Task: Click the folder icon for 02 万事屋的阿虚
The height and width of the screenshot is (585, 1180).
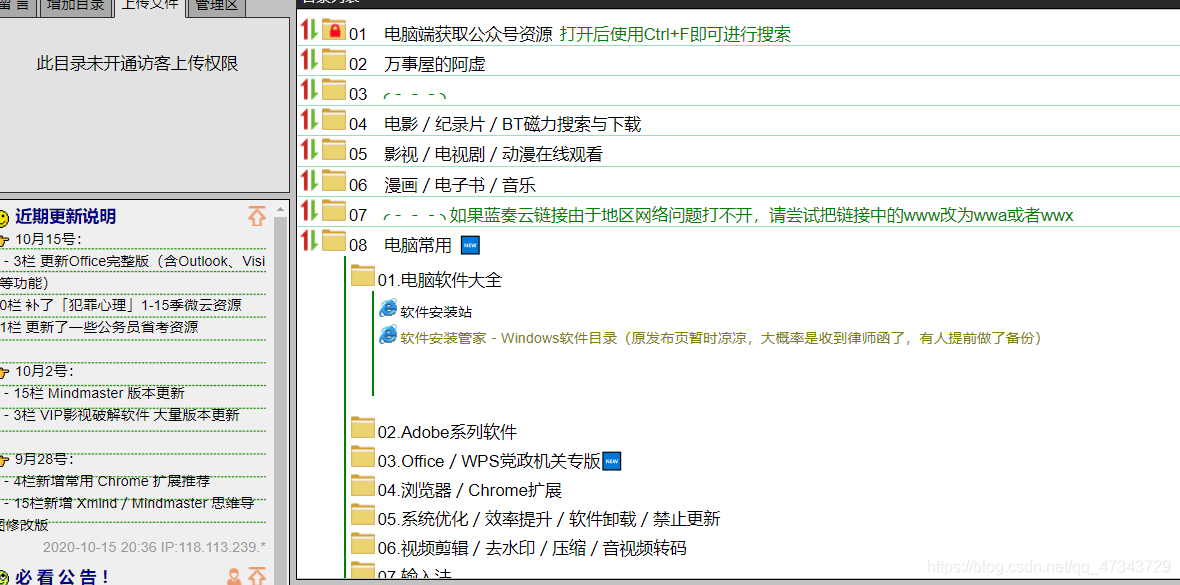Action: [333, 60]
